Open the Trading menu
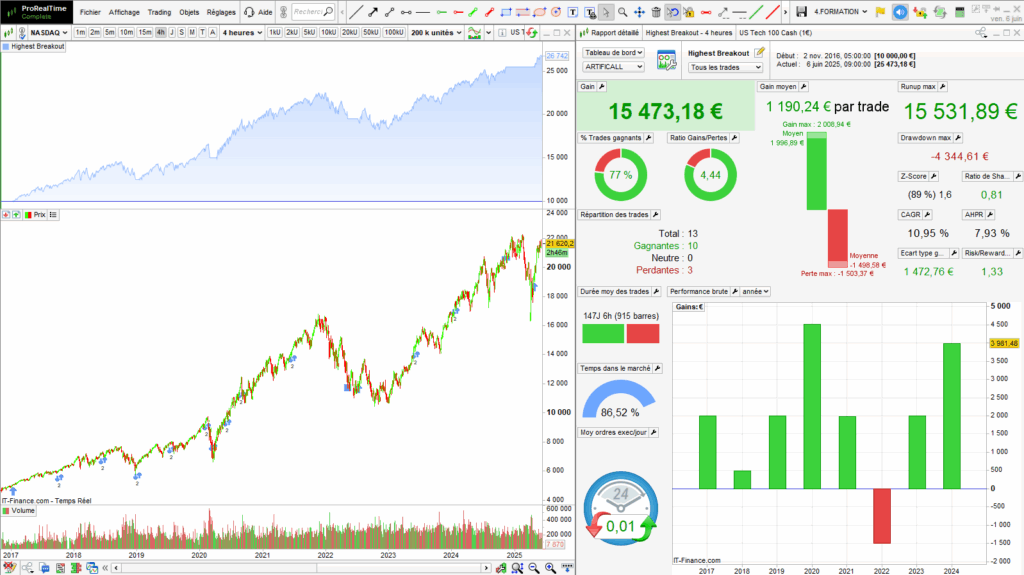This screenshot has width=1024, height=575. (x=159, y=12)
